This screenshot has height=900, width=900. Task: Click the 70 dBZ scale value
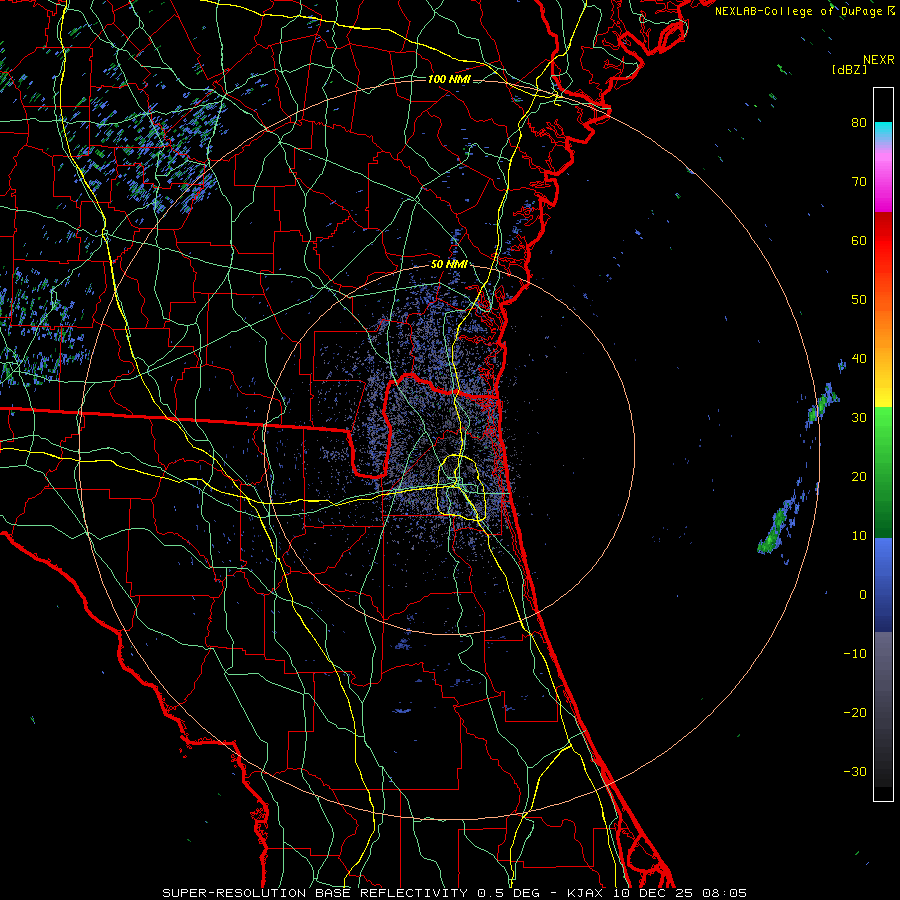click(859, 181)
